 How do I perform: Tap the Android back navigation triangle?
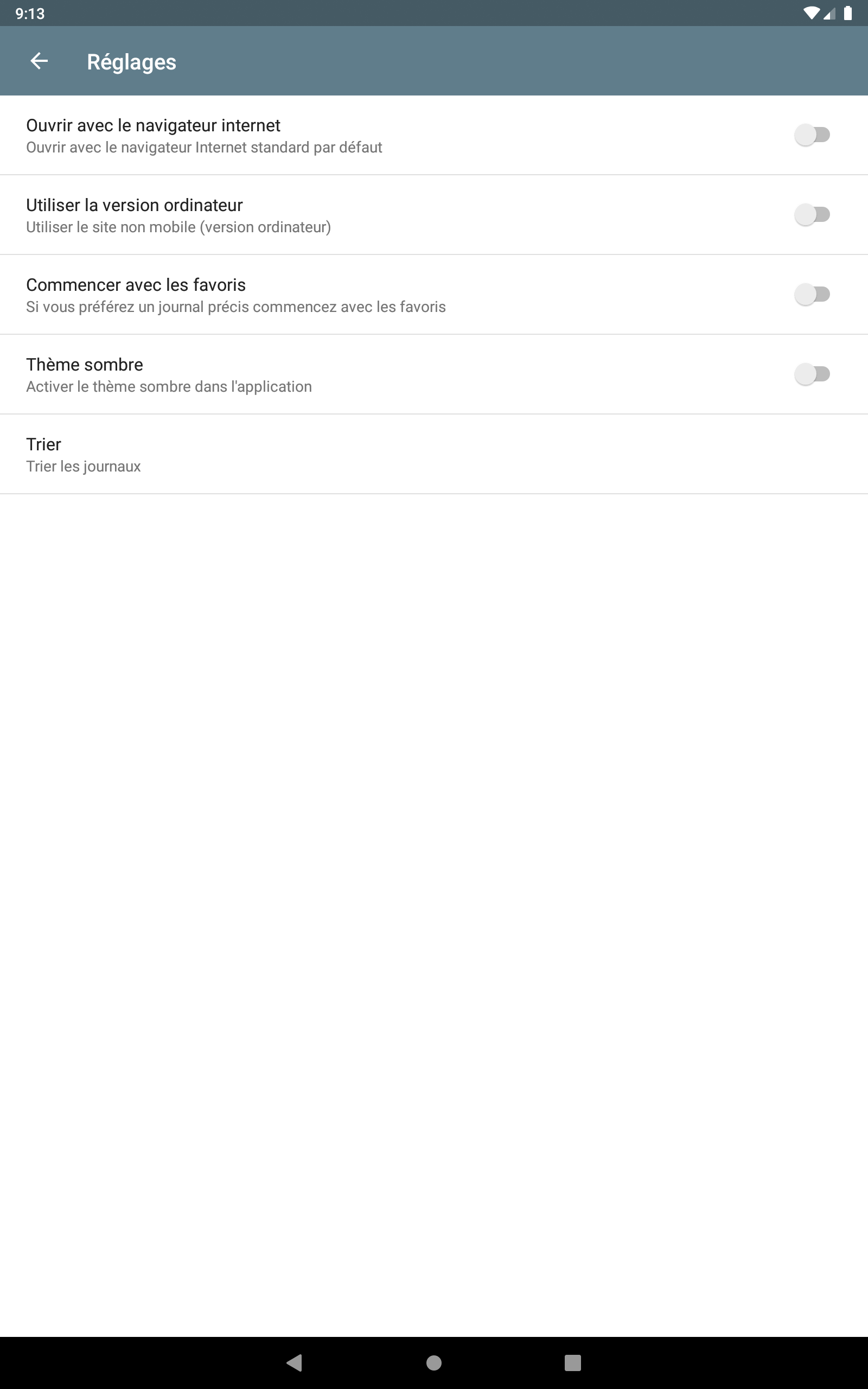point(295,1362)
